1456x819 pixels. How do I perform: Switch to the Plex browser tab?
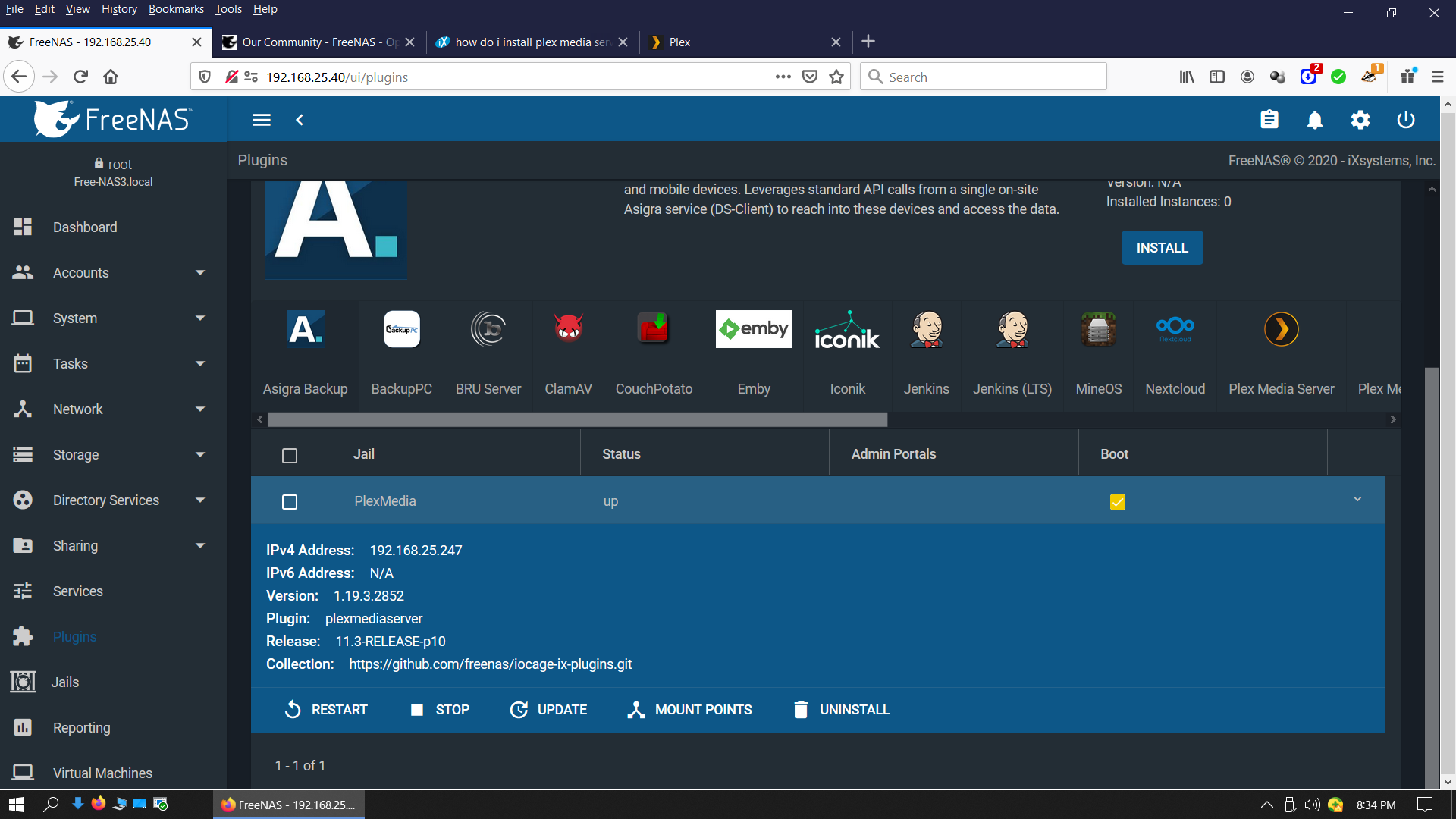point(745,42)
